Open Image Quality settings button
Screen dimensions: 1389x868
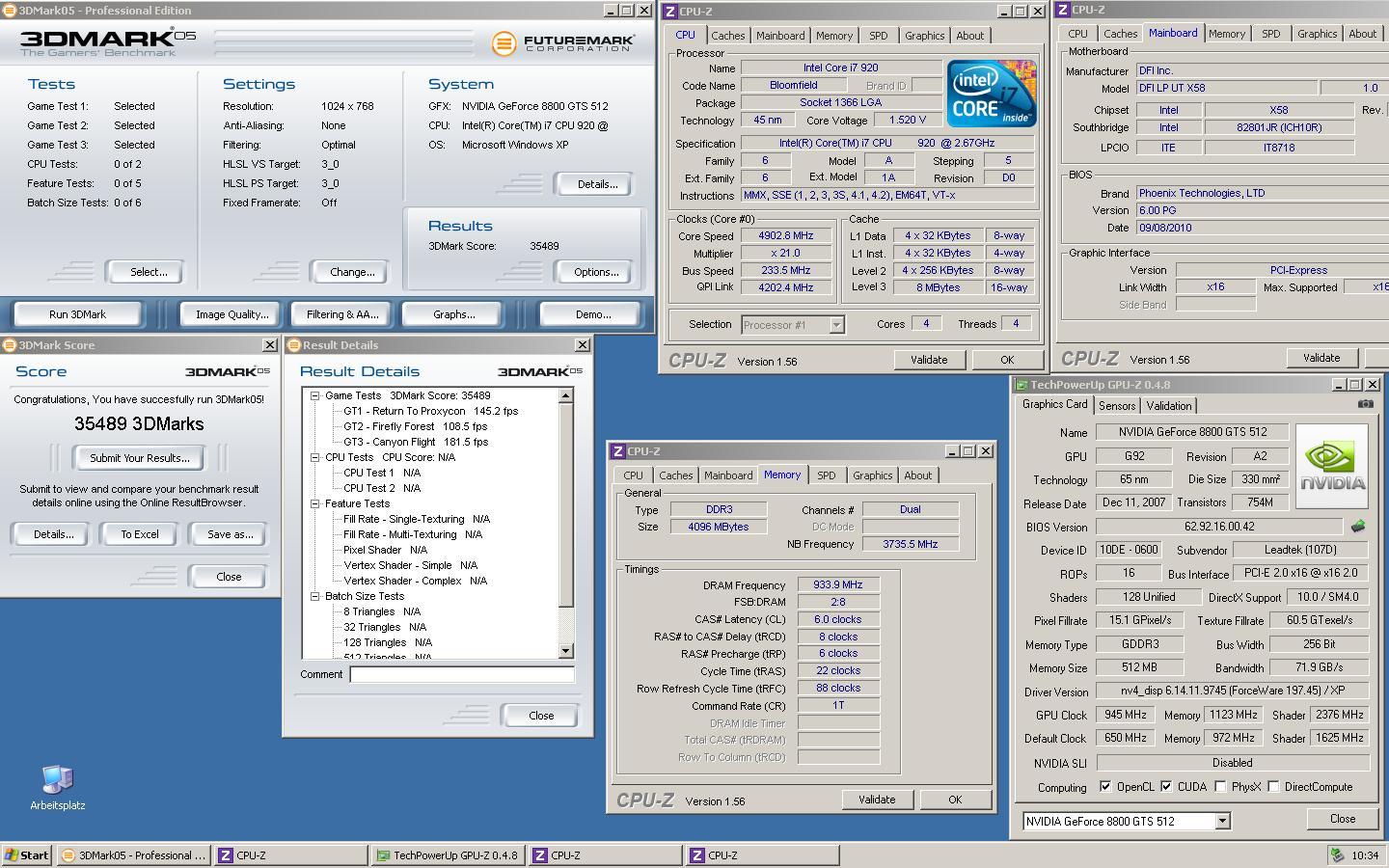[x=231, y=314]
